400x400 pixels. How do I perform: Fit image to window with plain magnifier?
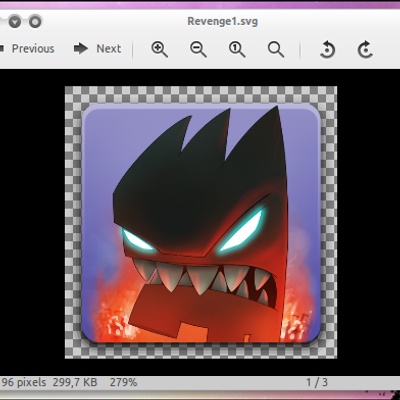point(276,49)
